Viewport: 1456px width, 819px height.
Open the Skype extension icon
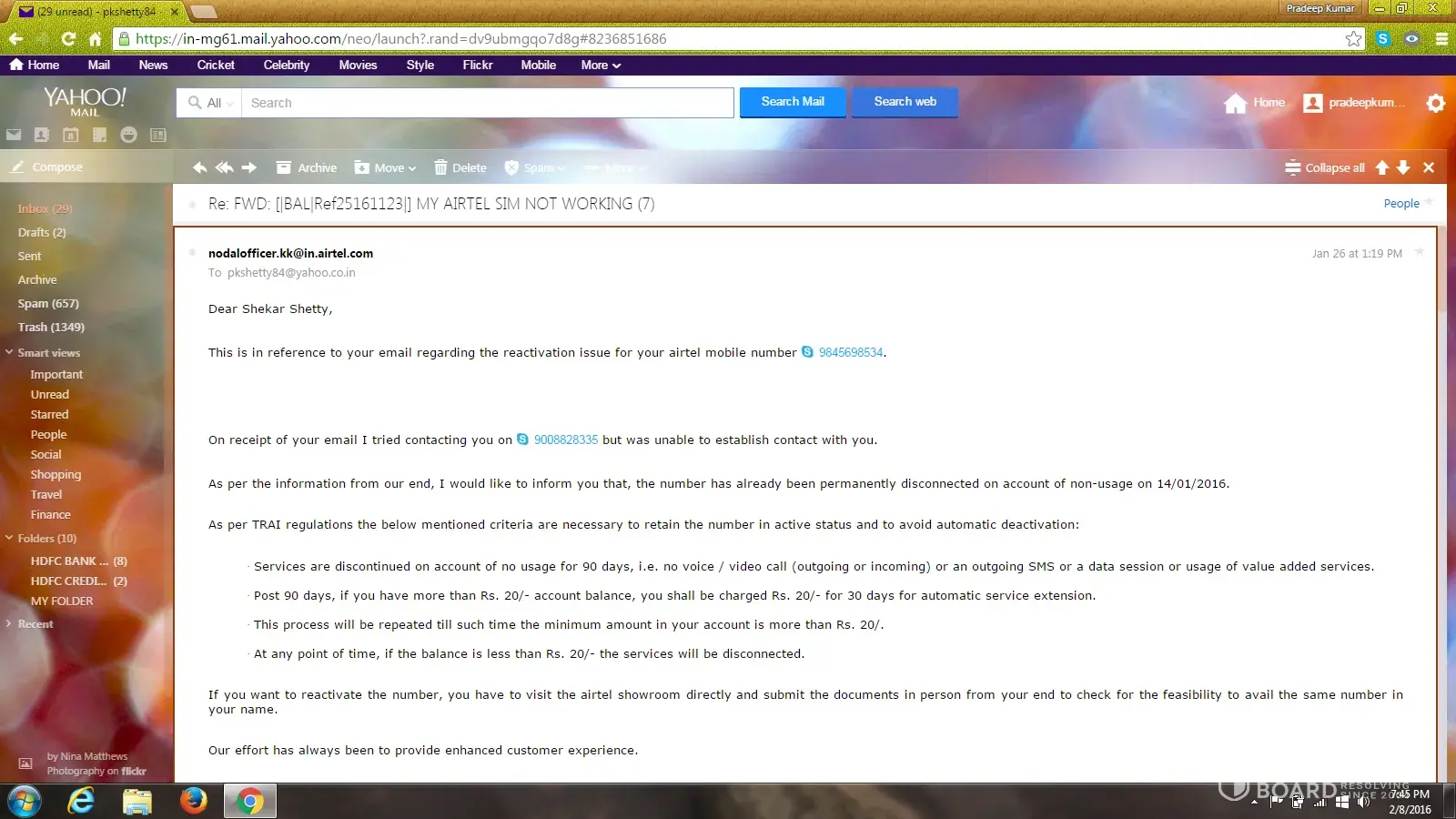click(1383, 38)
